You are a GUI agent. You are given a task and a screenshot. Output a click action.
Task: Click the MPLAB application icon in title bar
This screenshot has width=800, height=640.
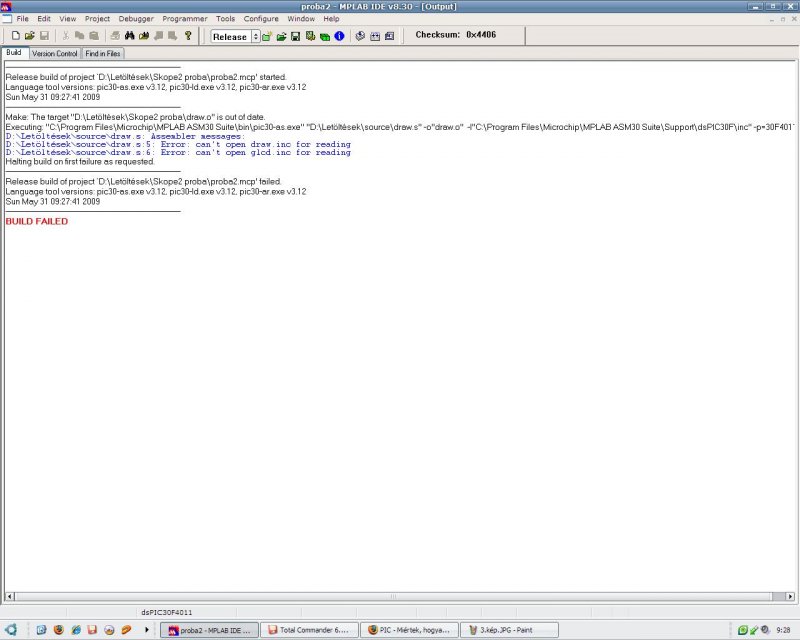tap(6, 7)
